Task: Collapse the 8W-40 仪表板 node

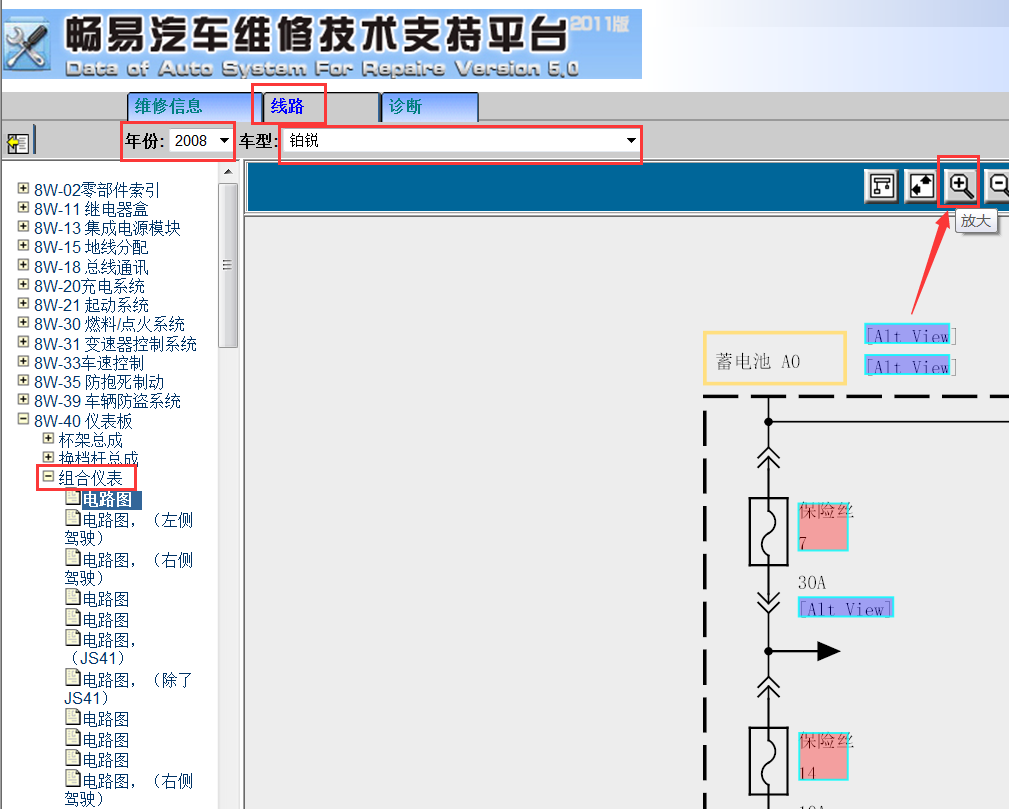Action: [23, 419]
